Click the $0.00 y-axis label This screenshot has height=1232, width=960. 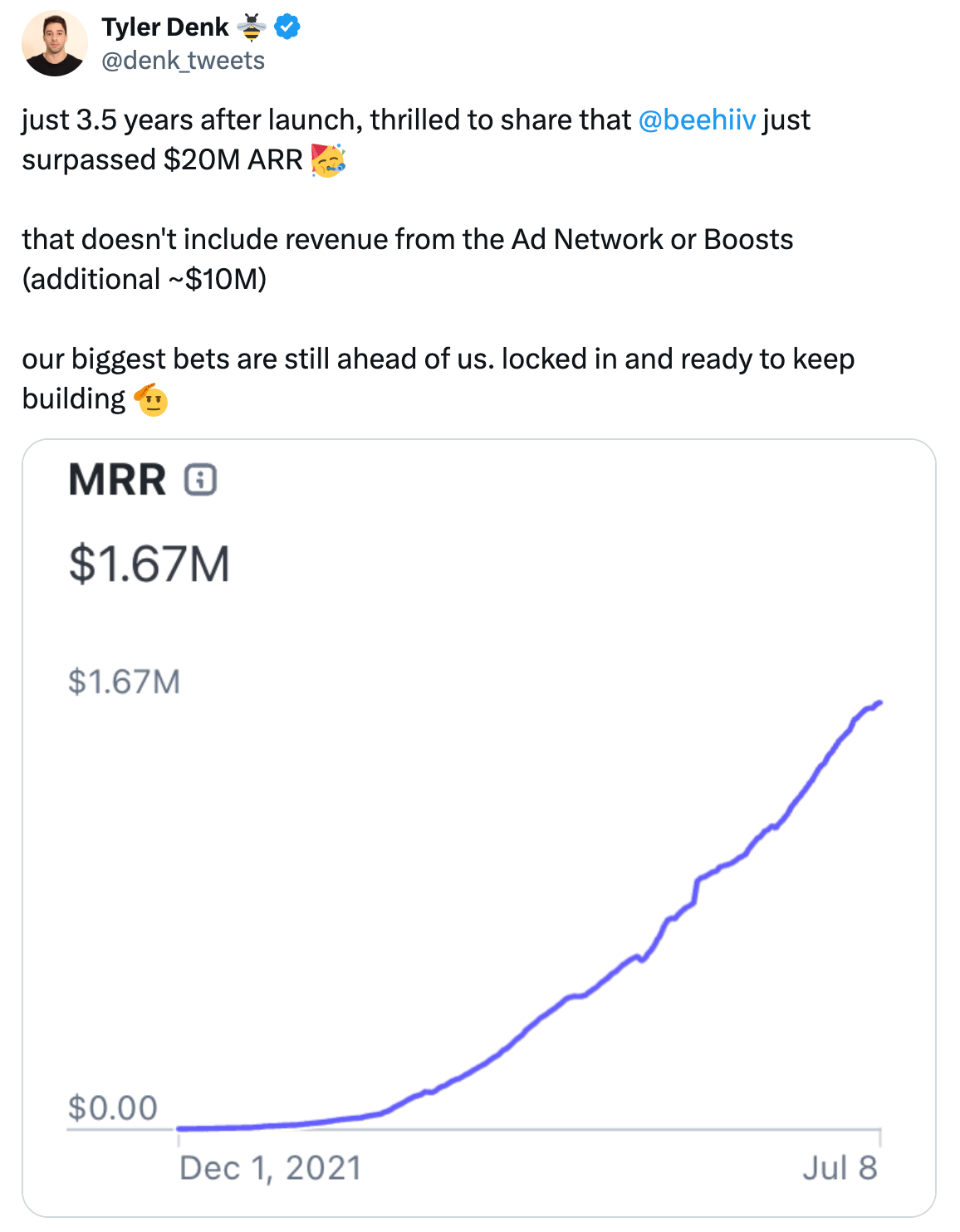(x=112, y=1107)
